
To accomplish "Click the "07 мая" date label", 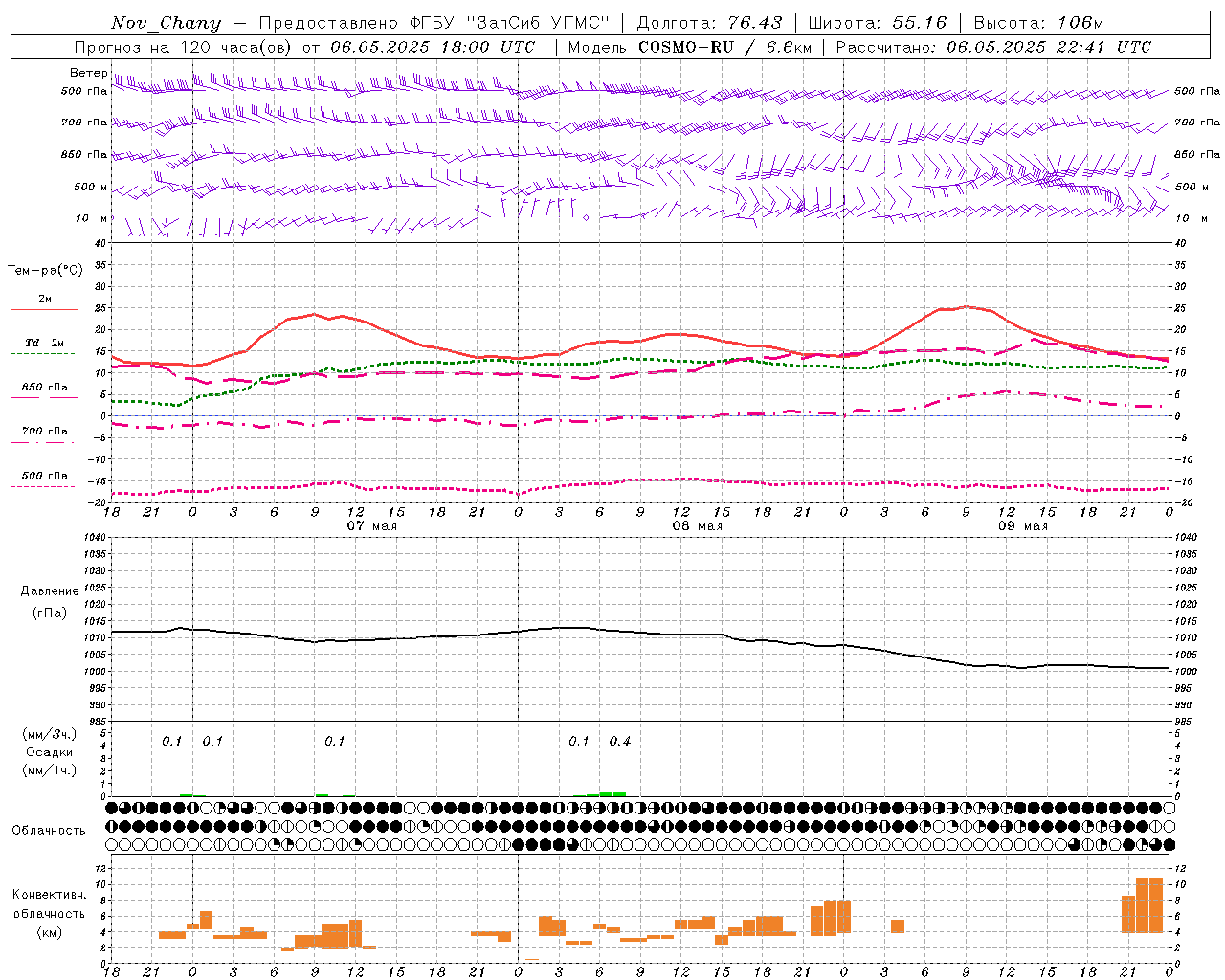I will tap(371, 526).
